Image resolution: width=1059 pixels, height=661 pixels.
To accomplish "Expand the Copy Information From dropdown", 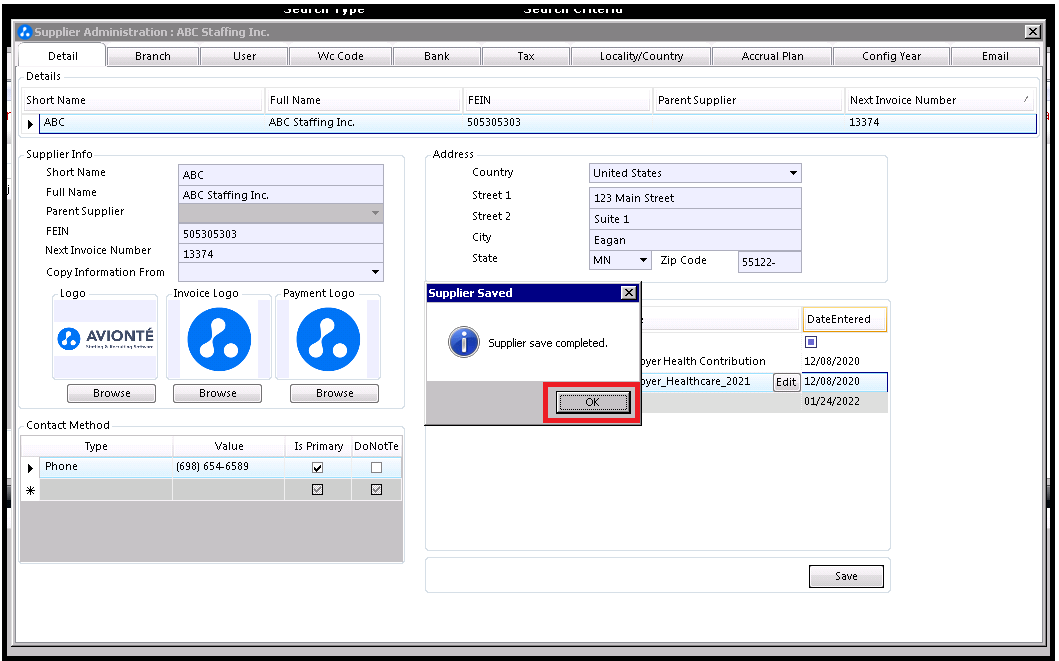I will pos(376,272).
